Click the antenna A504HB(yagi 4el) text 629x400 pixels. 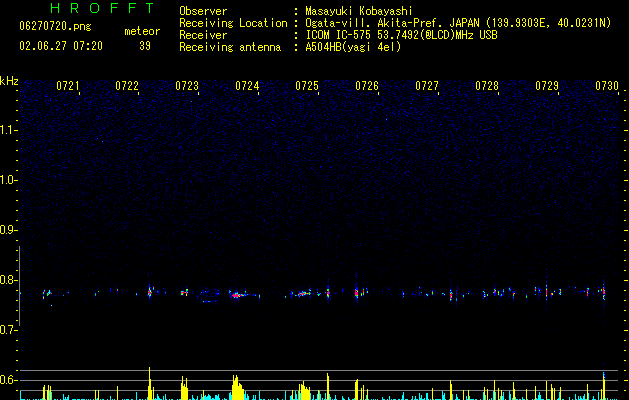pyautogui.click(x=353, y=47)
